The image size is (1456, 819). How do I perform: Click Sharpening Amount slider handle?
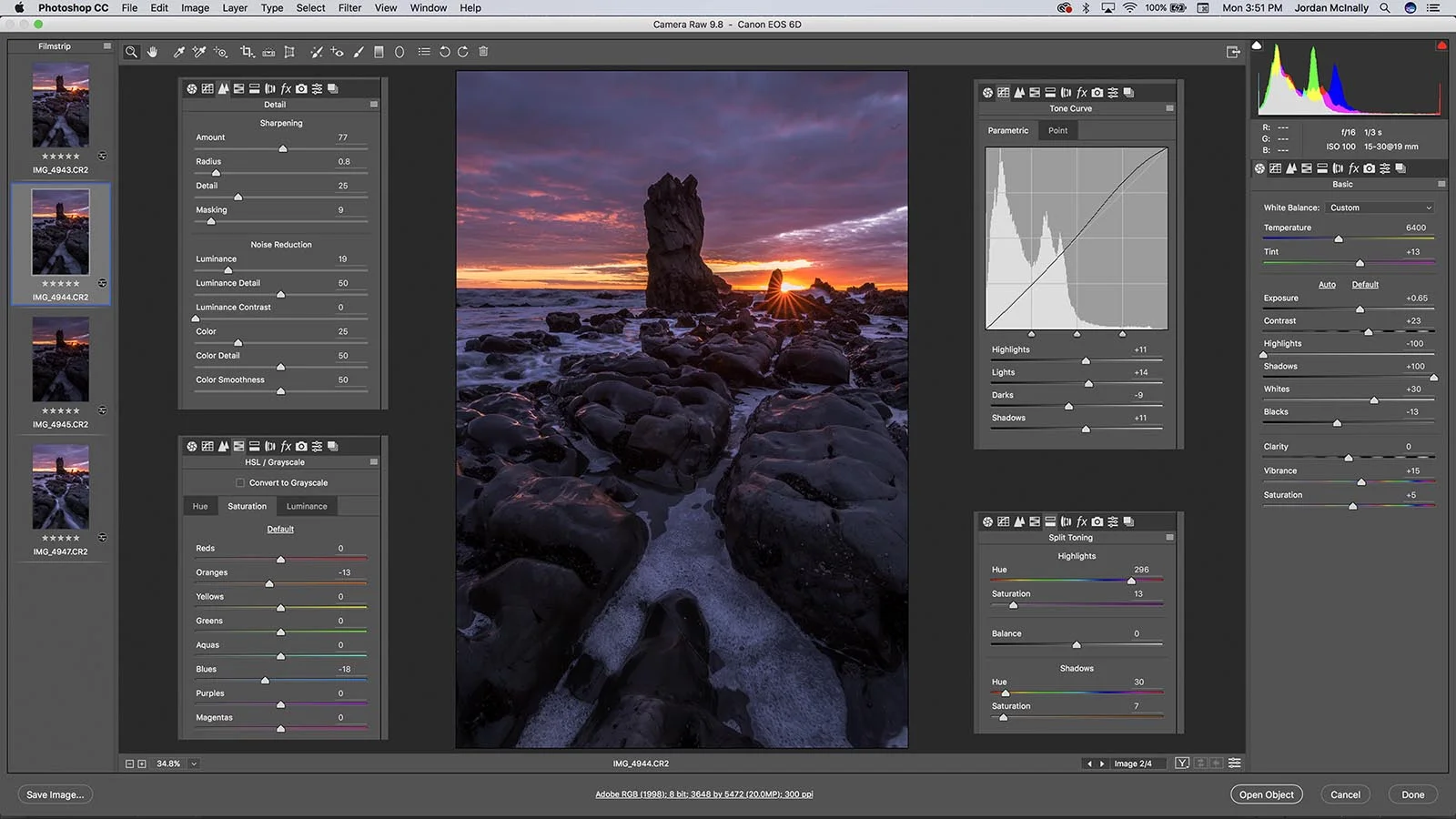283,148
